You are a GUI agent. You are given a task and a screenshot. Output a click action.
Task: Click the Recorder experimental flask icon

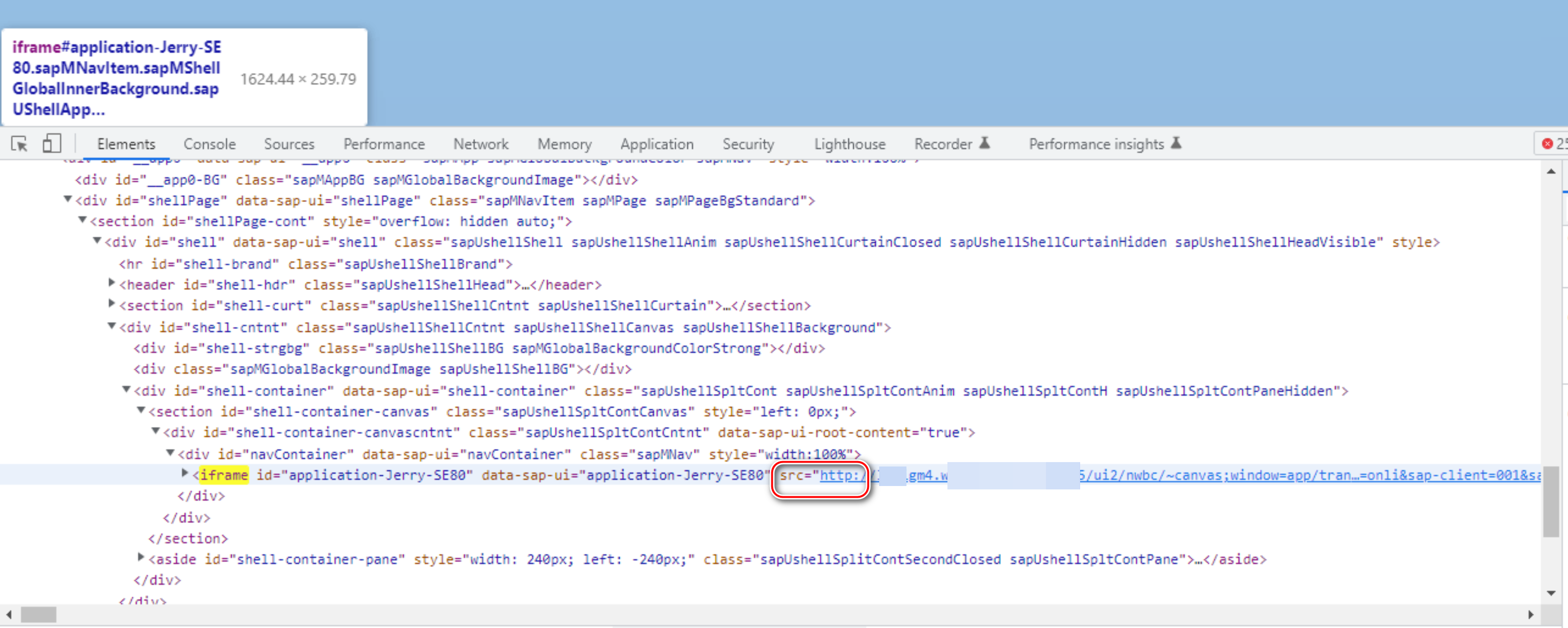pyautogui.click(x=984, y=143)
